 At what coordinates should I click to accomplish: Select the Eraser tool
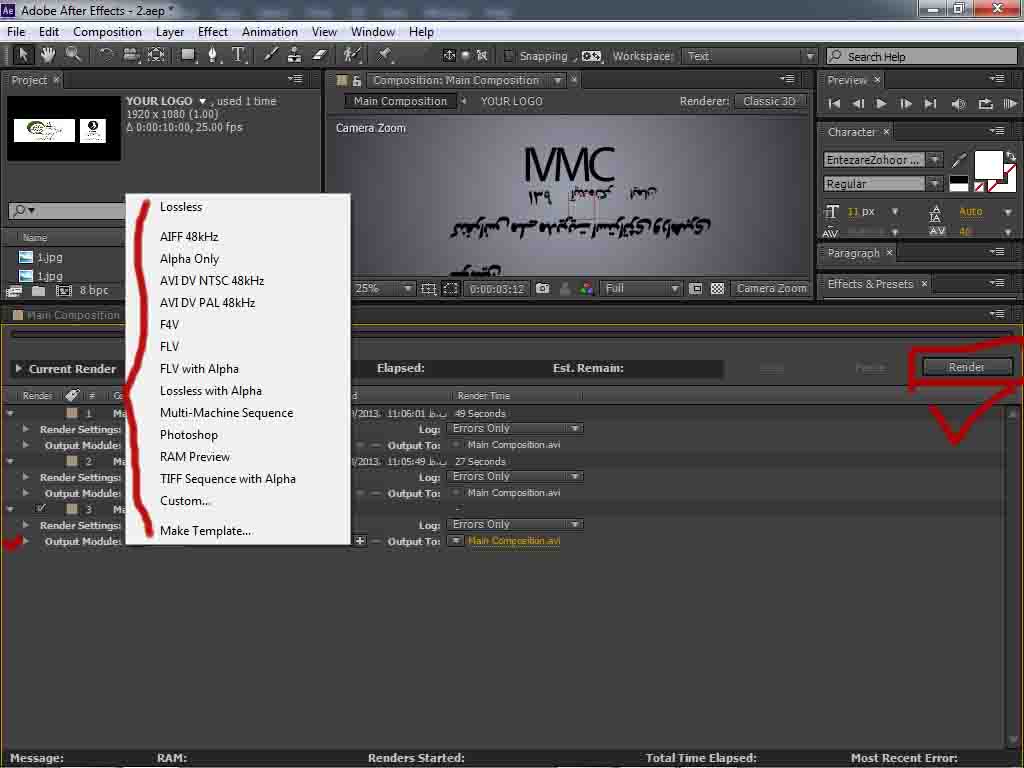pos(319,56)
